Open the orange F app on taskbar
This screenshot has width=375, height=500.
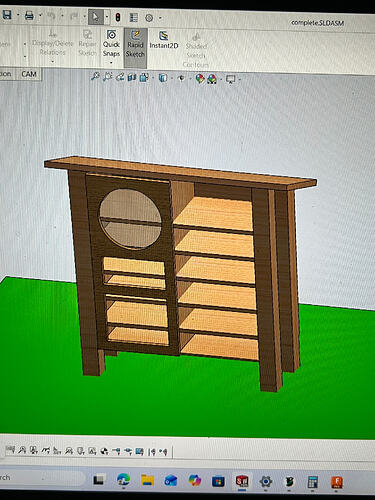337,482
